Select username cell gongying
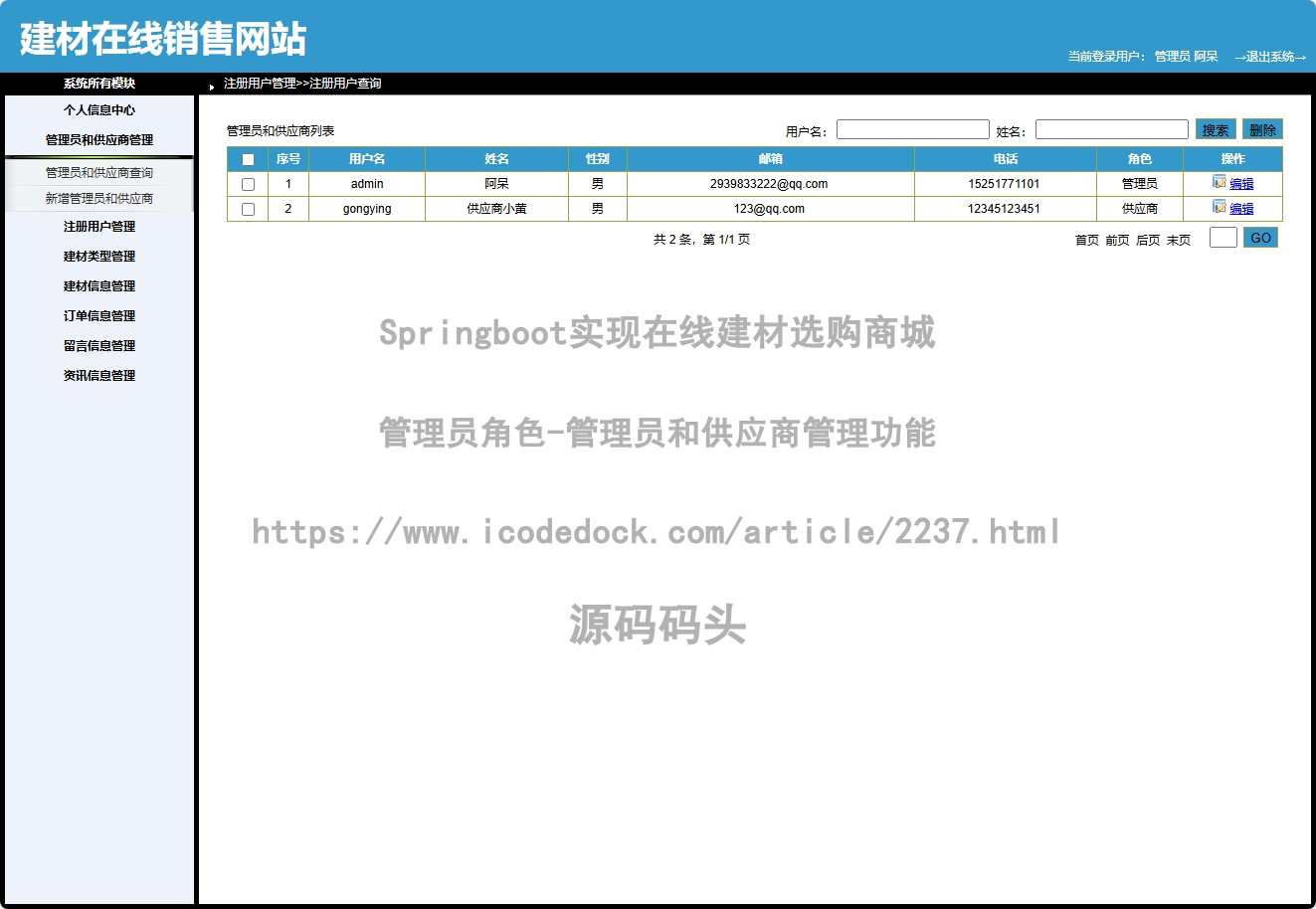The width and height of the screenshot is (1316, 909). [367, 209]
